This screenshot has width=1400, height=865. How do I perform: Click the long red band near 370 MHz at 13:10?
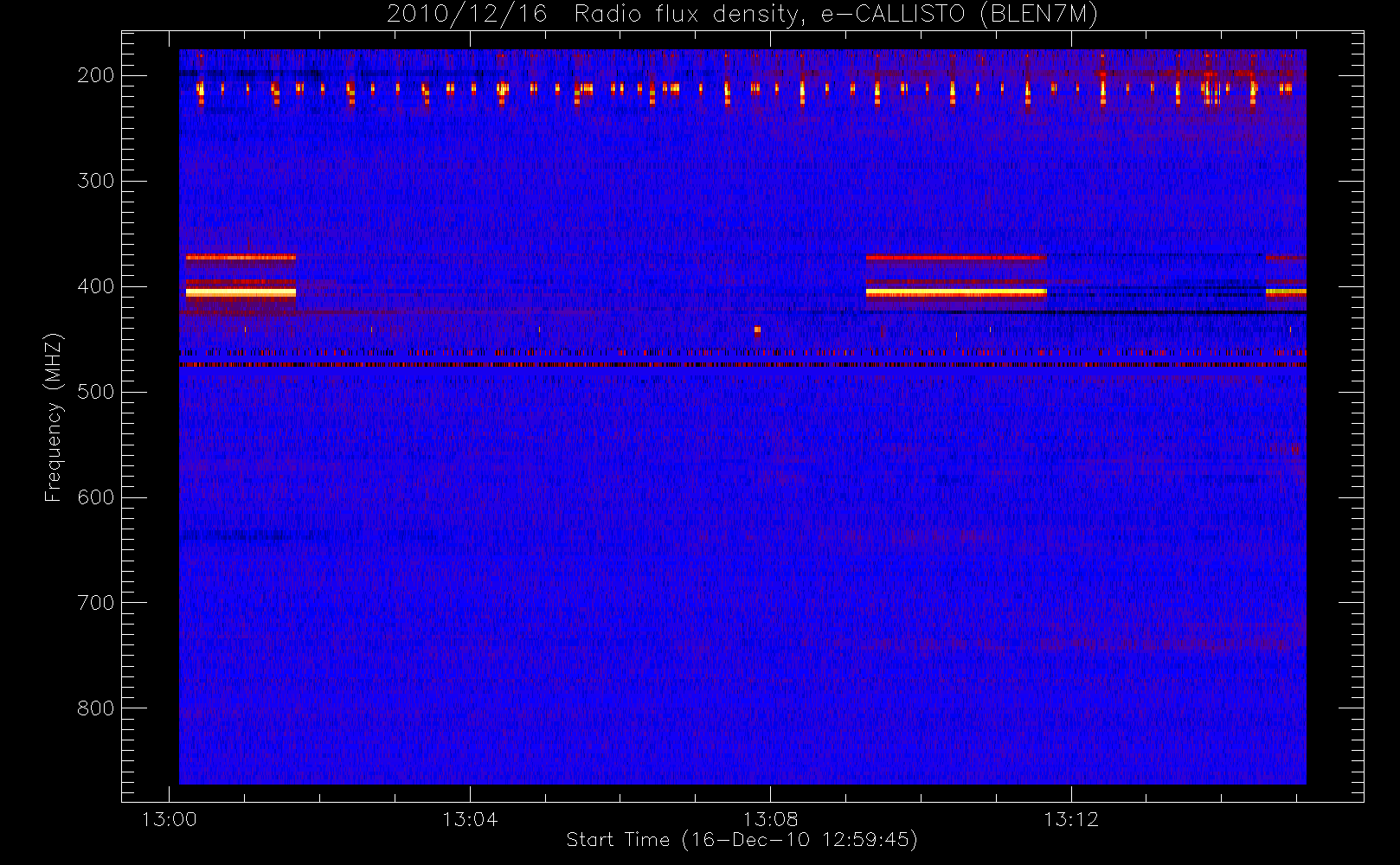click(955, 257)
